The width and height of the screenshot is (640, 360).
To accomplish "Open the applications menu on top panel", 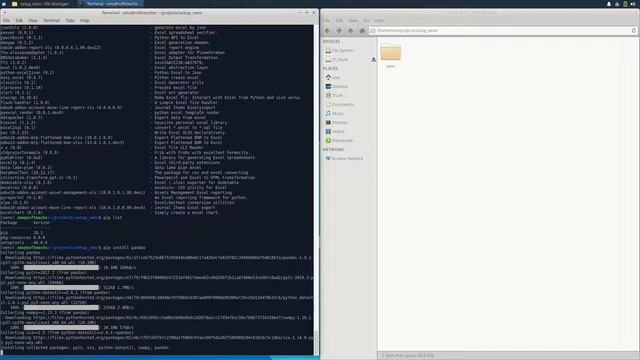I will [4, 4].
